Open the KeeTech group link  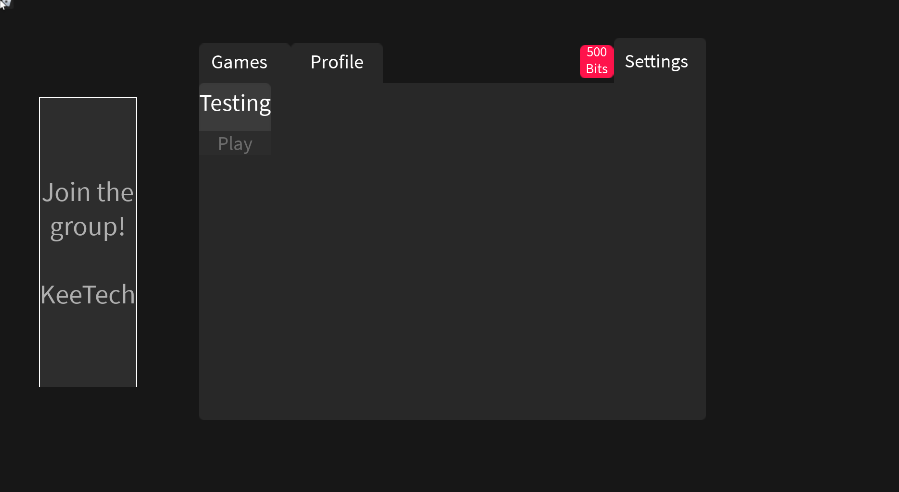[x=88, y=295]
